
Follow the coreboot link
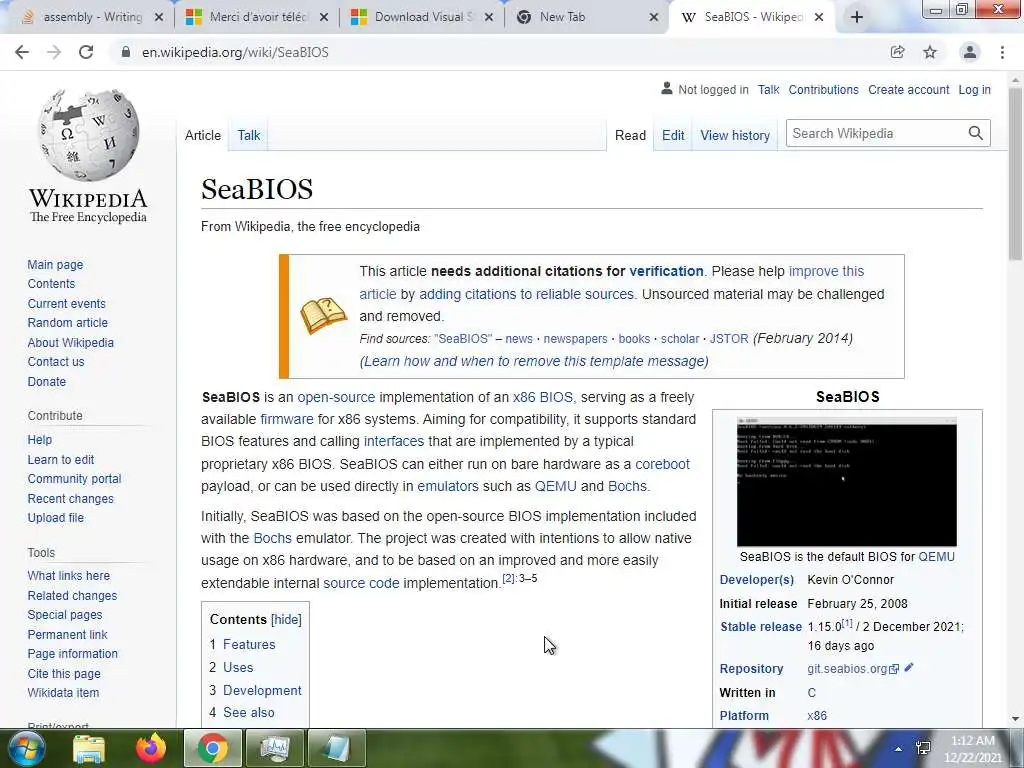click(662, 464)
